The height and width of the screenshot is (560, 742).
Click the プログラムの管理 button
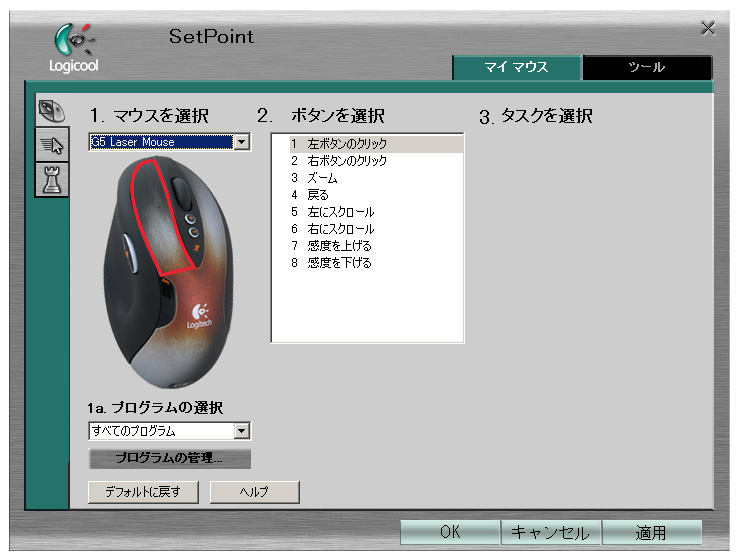pos(169,459)
